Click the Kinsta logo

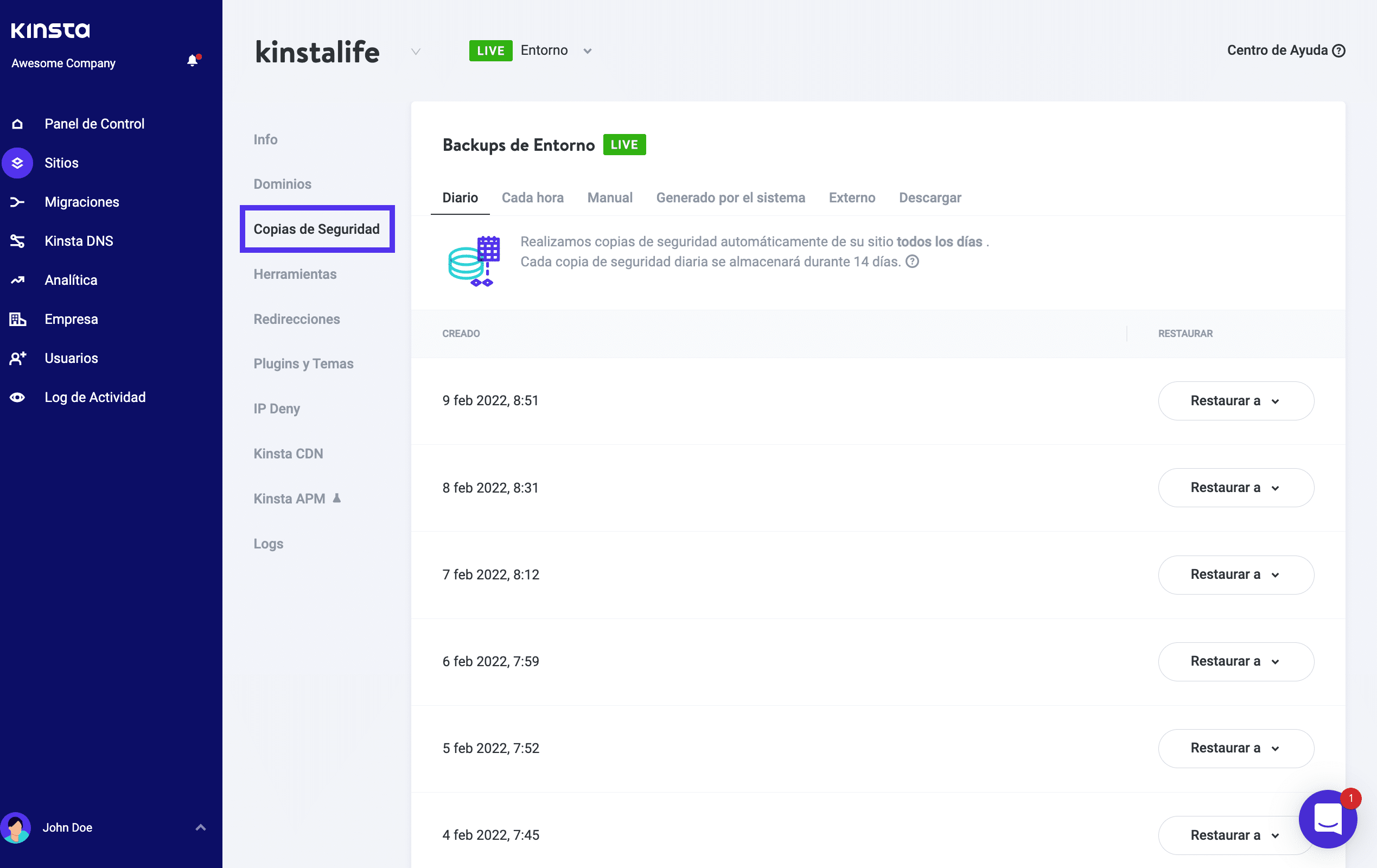[x=50, y=30]
